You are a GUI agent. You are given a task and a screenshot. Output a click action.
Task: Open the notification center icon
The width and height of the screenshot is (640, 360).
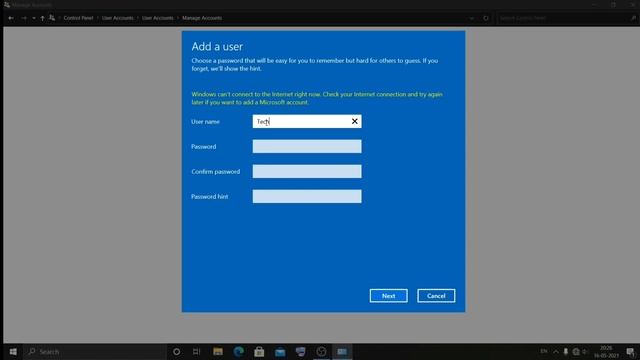point(631,351)
